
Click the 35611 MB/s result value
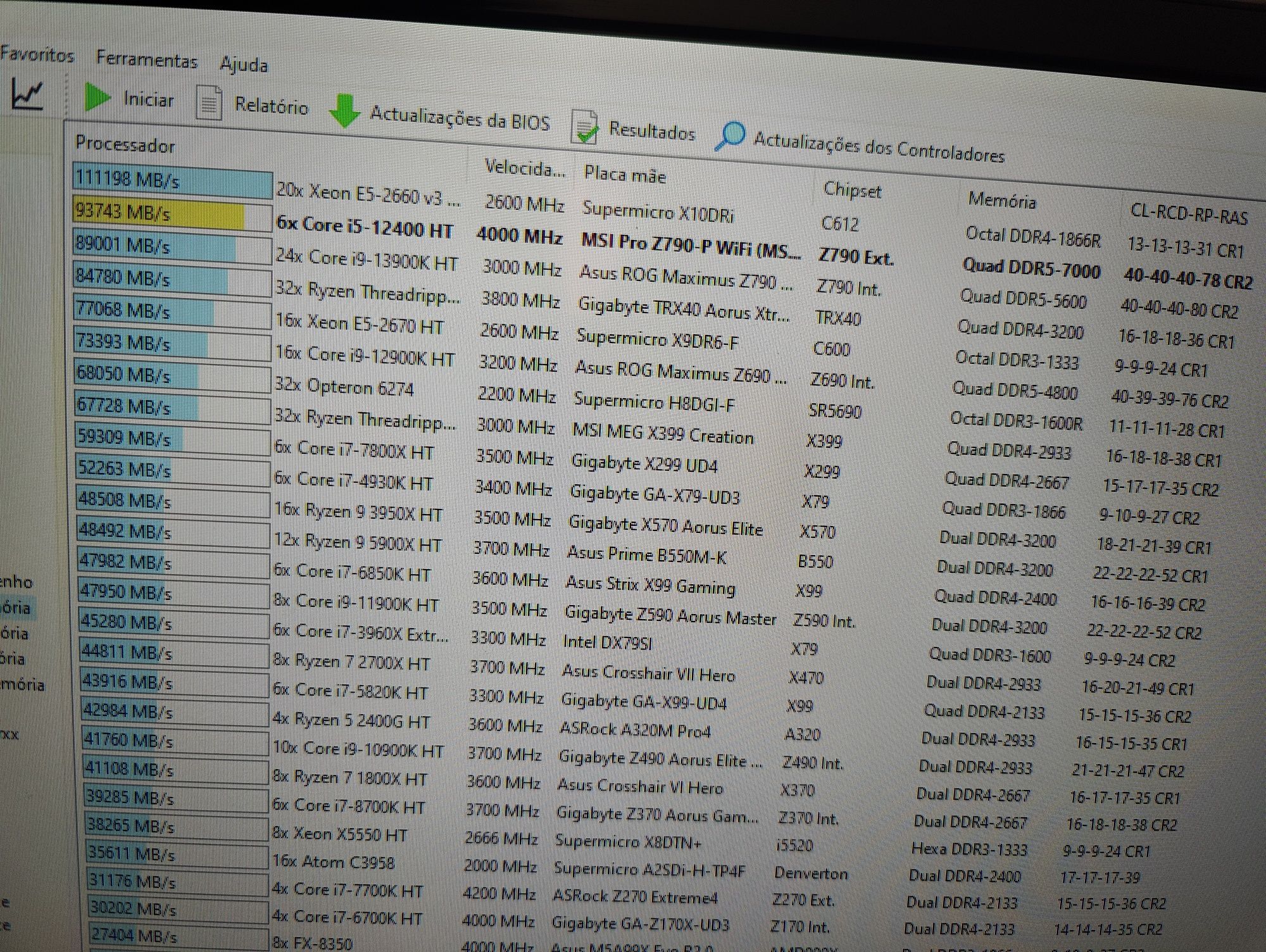point(131,854)
